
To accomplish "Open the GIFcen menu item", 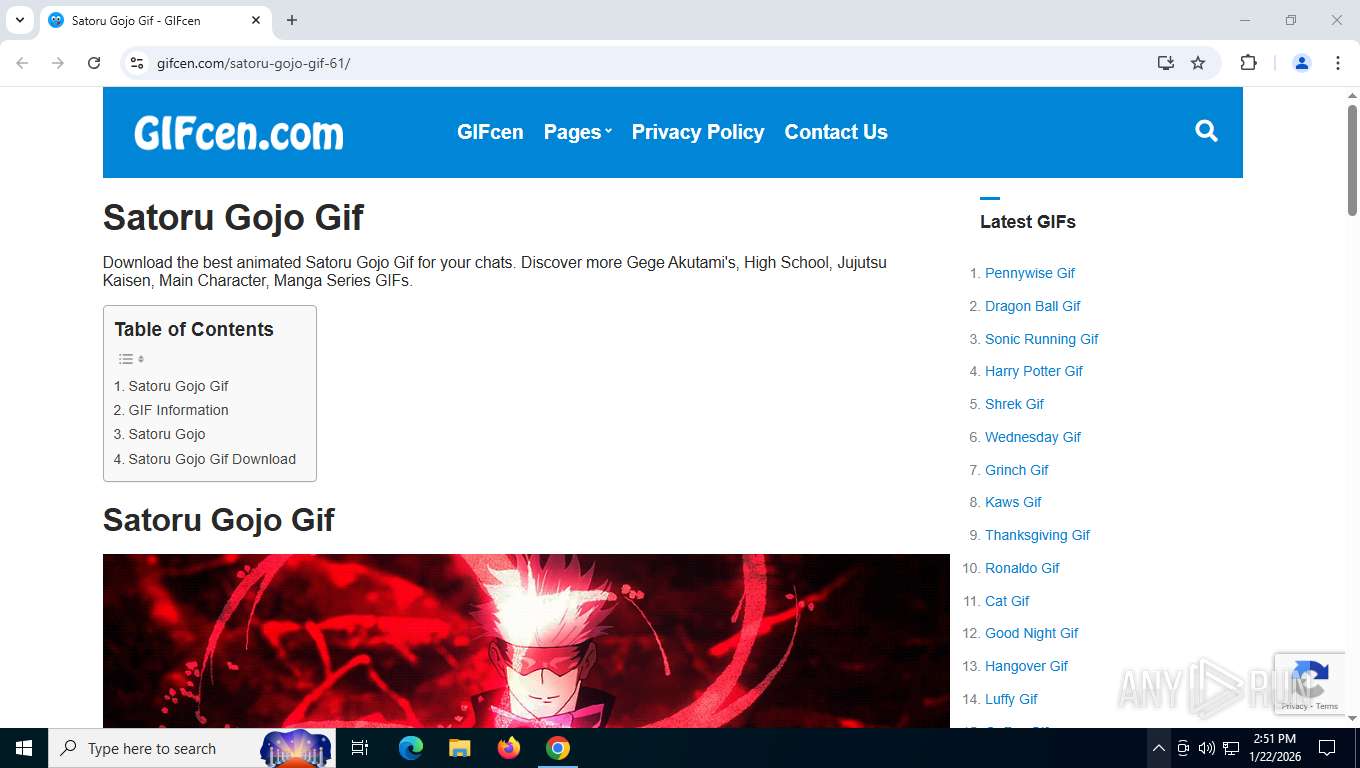I will tap(490, 132).
